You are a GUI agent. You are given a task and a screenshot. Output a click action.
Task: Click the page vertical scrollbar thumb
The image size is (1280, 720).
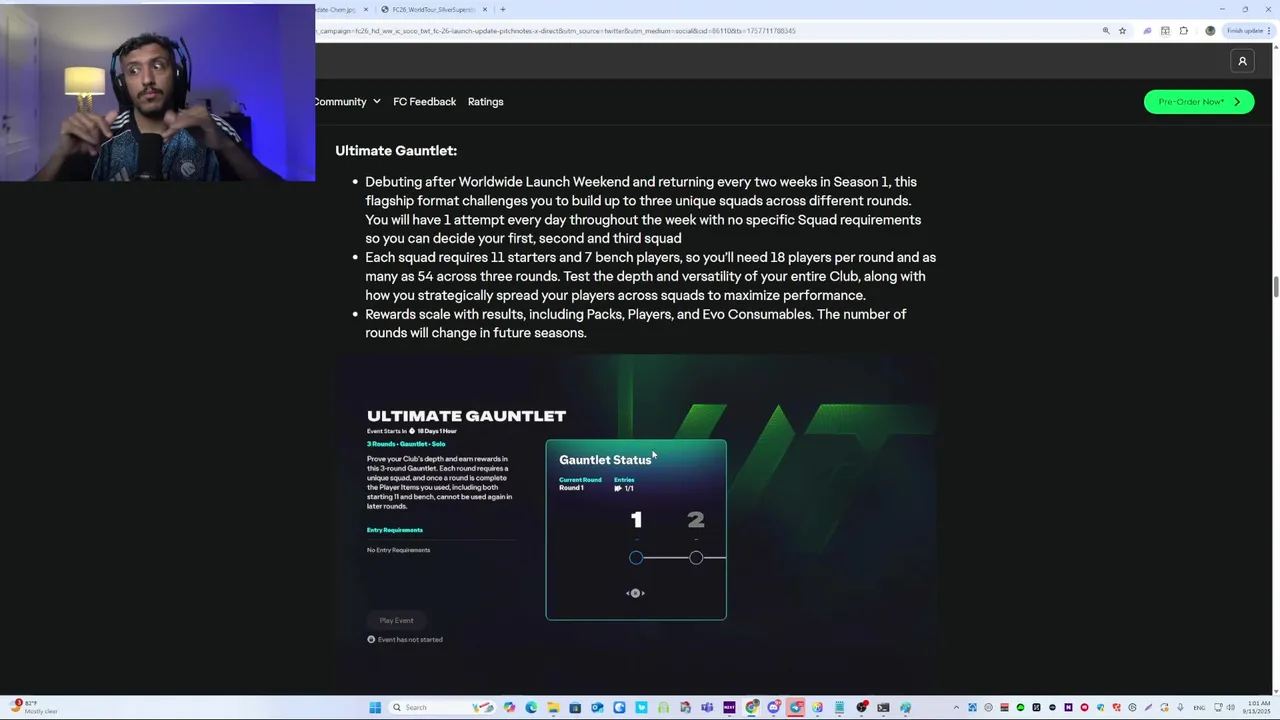click(x=1275, y=287)
